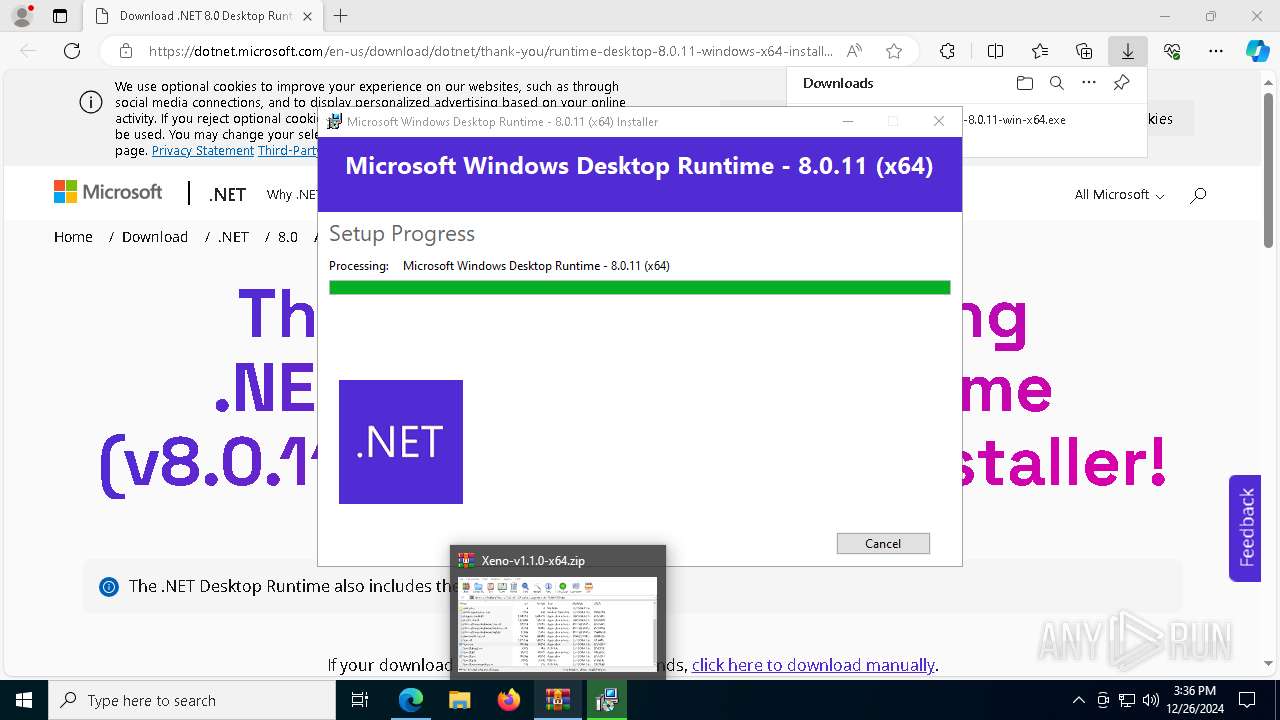This screenshot has height=720, width=1280.
Task: Launch Firefox from taskbar
Action: coord(509,700)
